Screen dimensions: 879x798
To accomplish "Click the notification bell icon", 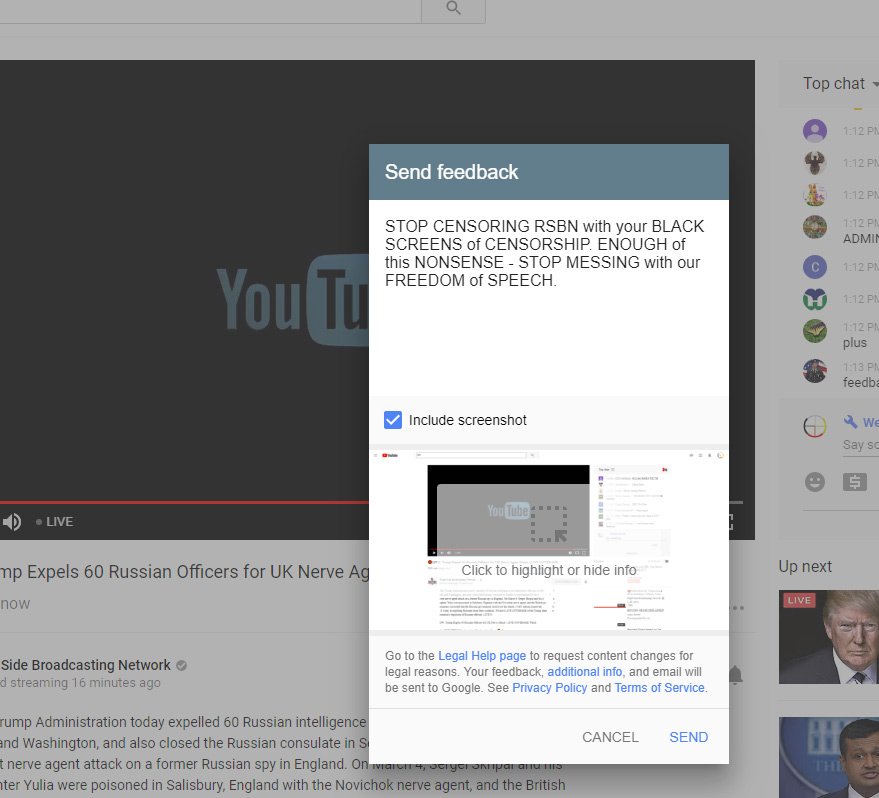I will point(735,675).
